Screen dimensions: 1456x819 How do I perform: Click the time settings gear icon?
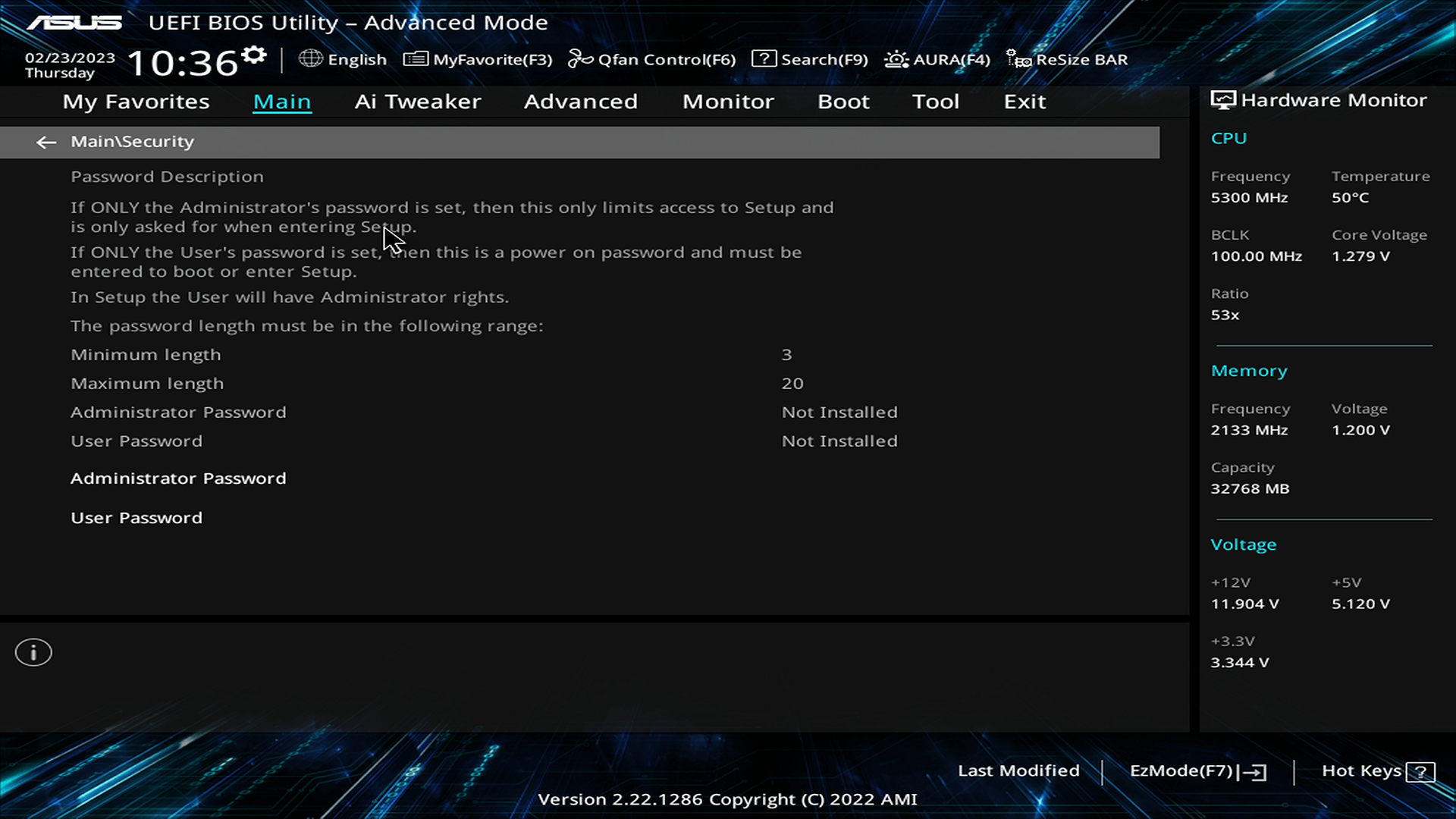(254, 55)
